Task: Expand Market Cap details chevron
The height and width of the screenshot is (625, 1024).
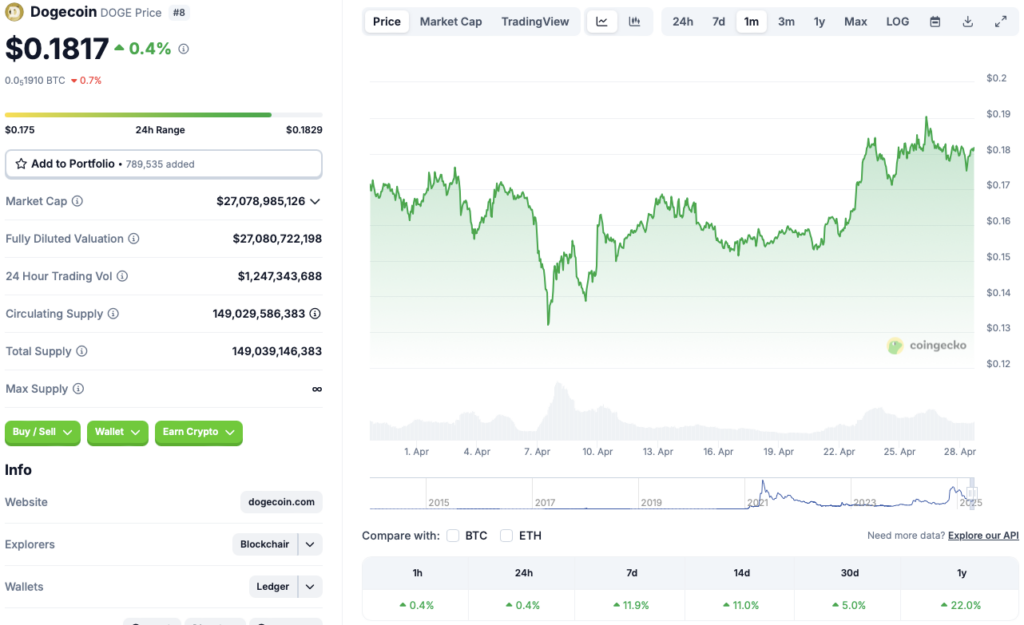Action: click(315, 202)
